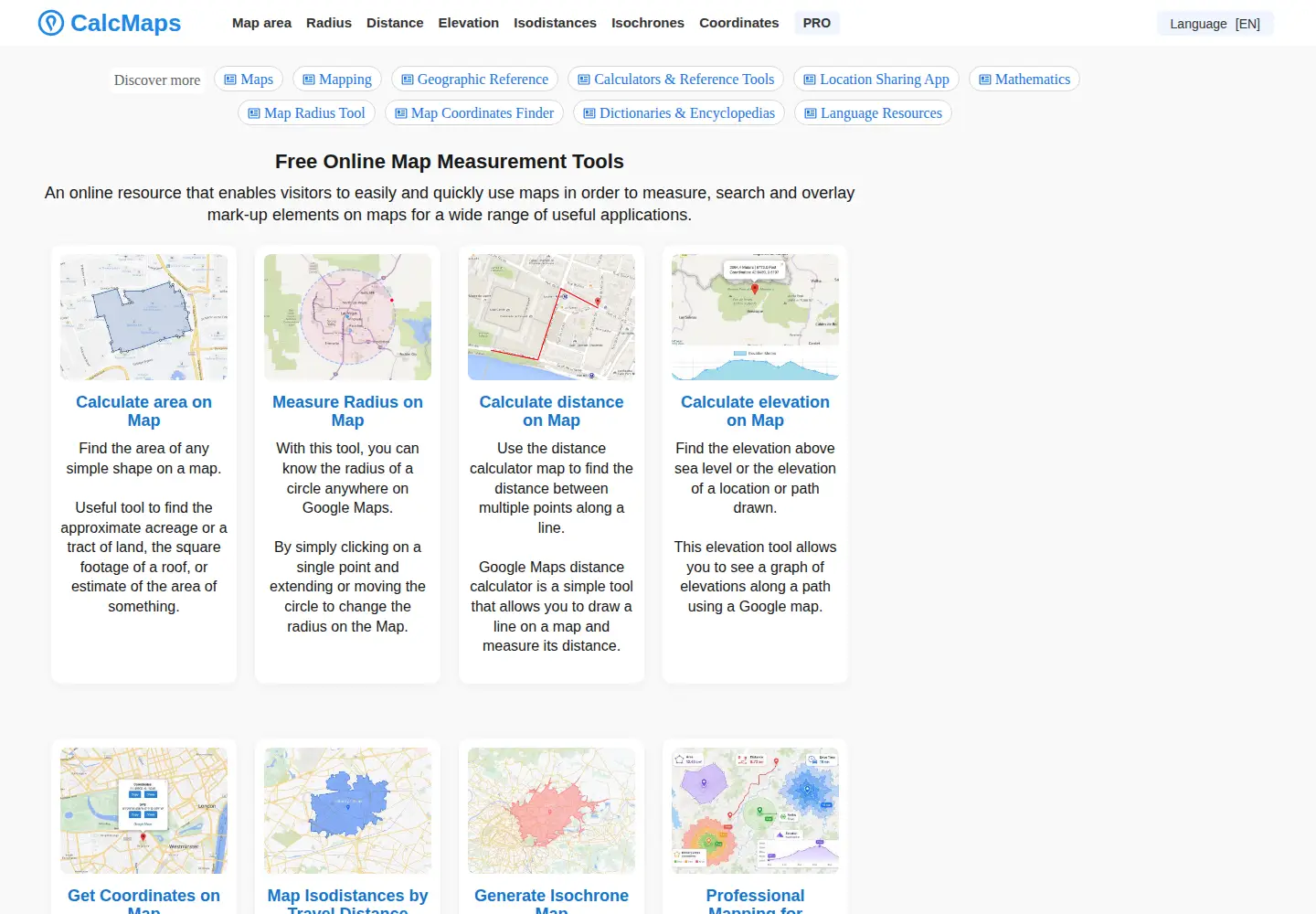Click the CalcMaps pin logo icon
1316x914 pixels.
tap(51, 23)
